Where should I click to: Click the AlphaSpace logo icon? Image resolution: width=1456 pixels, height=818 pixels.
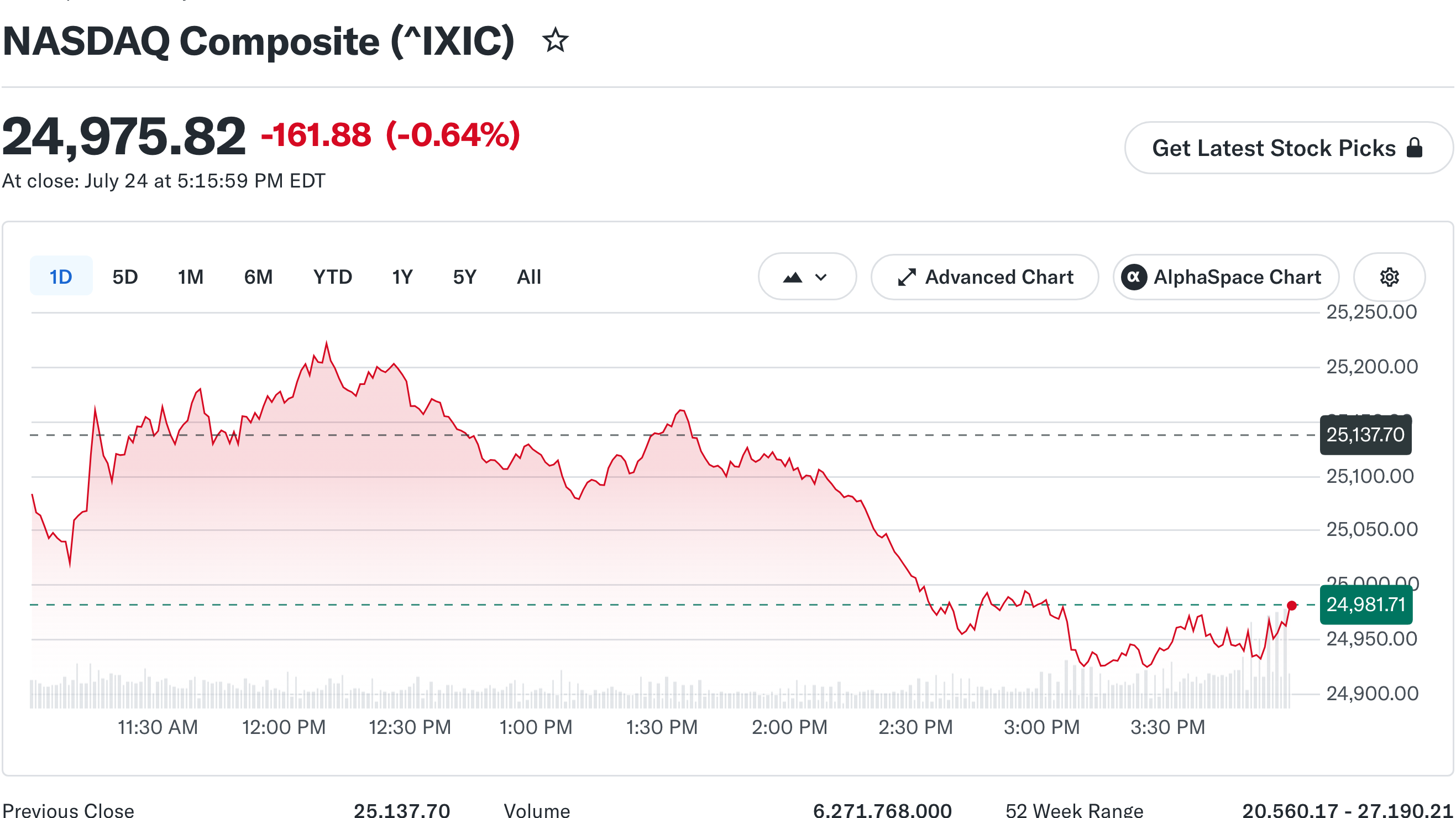pyautogui.click(x=1133, y=277)
